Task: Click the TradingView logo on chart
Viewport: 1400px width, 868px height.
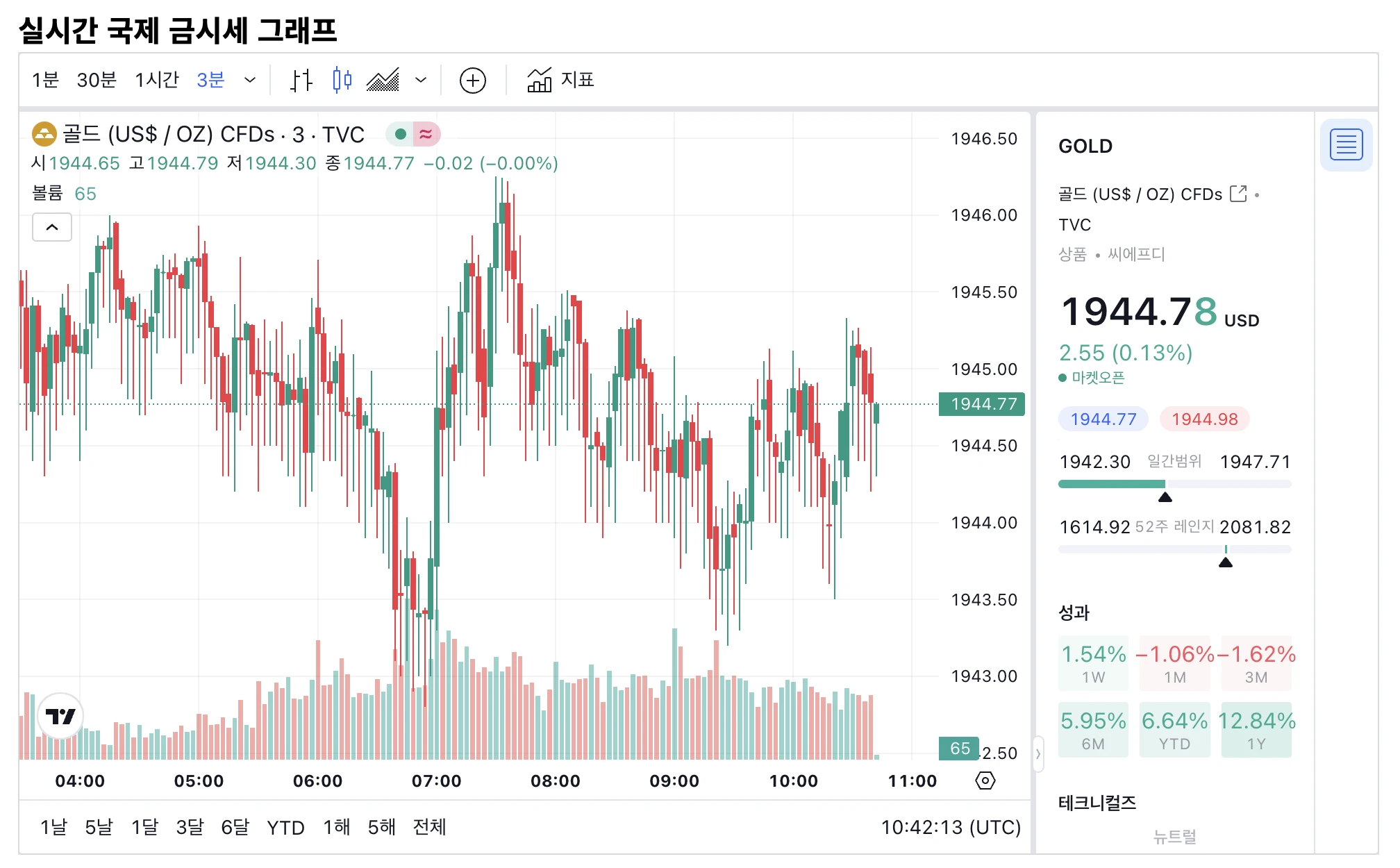Action: [x=60, y=716]
